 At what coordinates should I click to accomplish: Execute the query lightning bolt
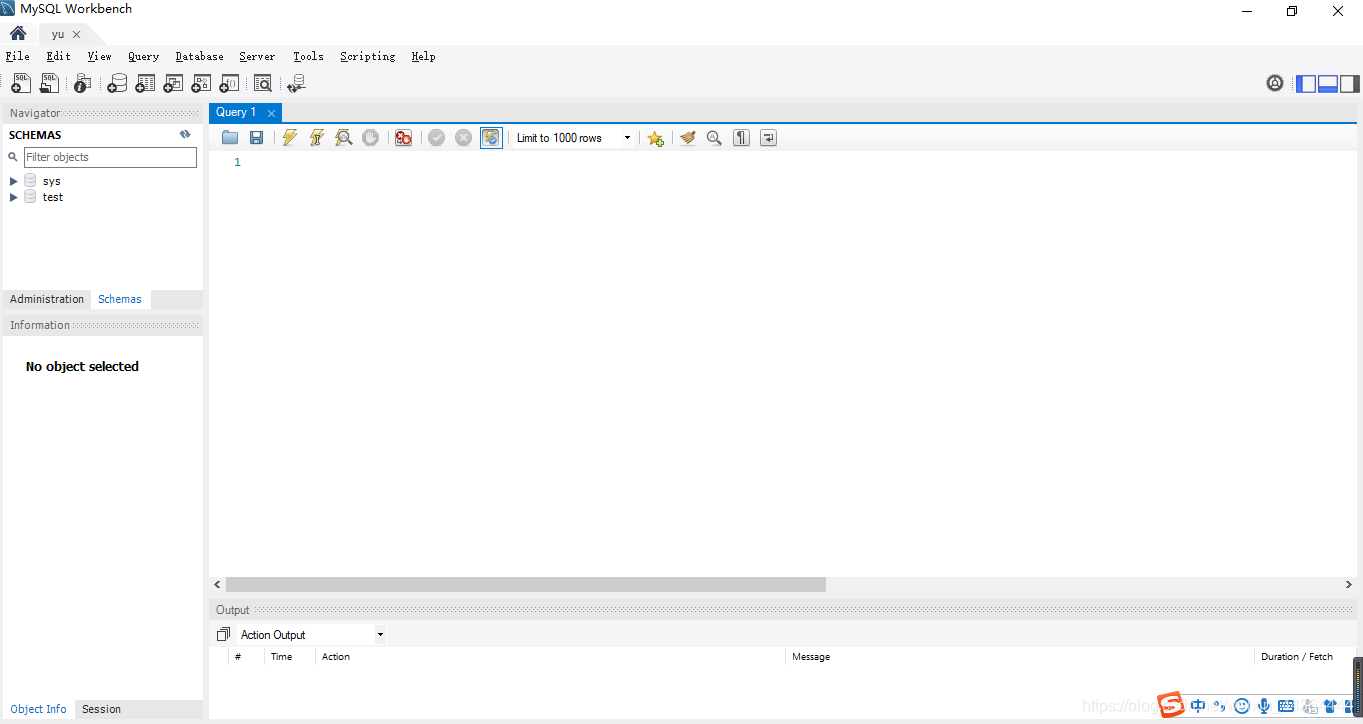(290, 138)
